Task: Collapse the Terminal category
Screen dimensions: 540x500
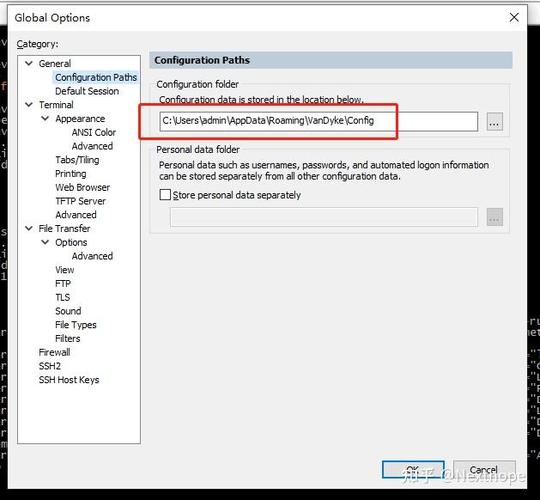Action: pos(29,105)
